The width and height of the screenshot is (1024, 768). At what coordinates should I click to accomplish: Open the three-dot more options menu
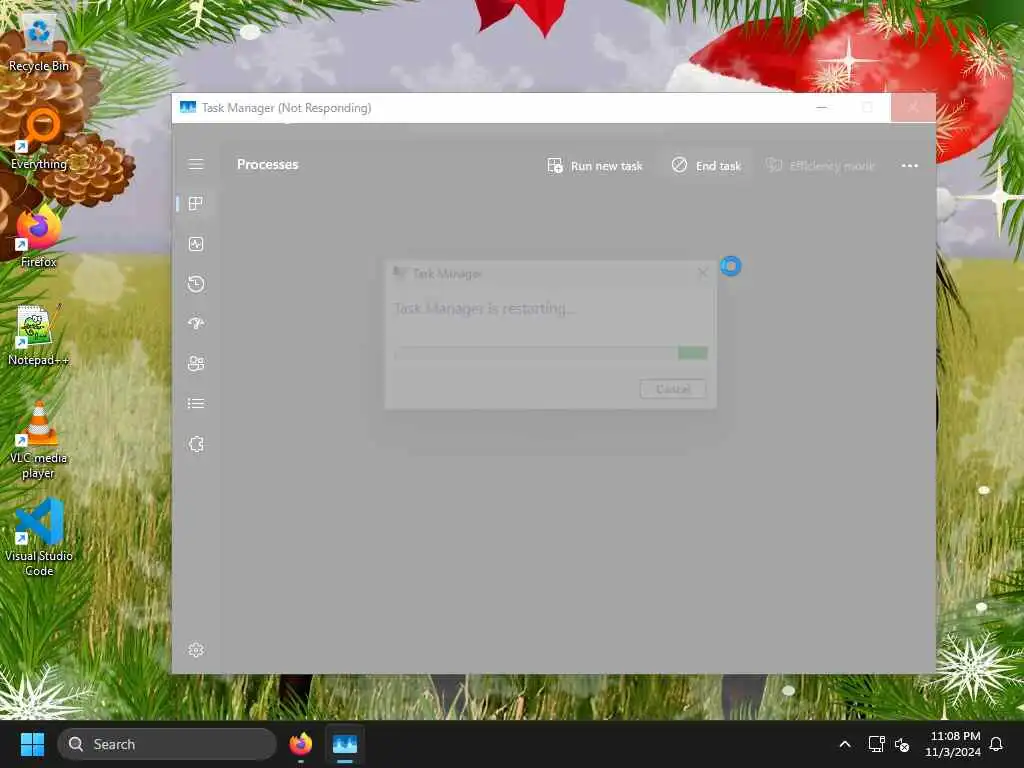(x=910, y=166)
